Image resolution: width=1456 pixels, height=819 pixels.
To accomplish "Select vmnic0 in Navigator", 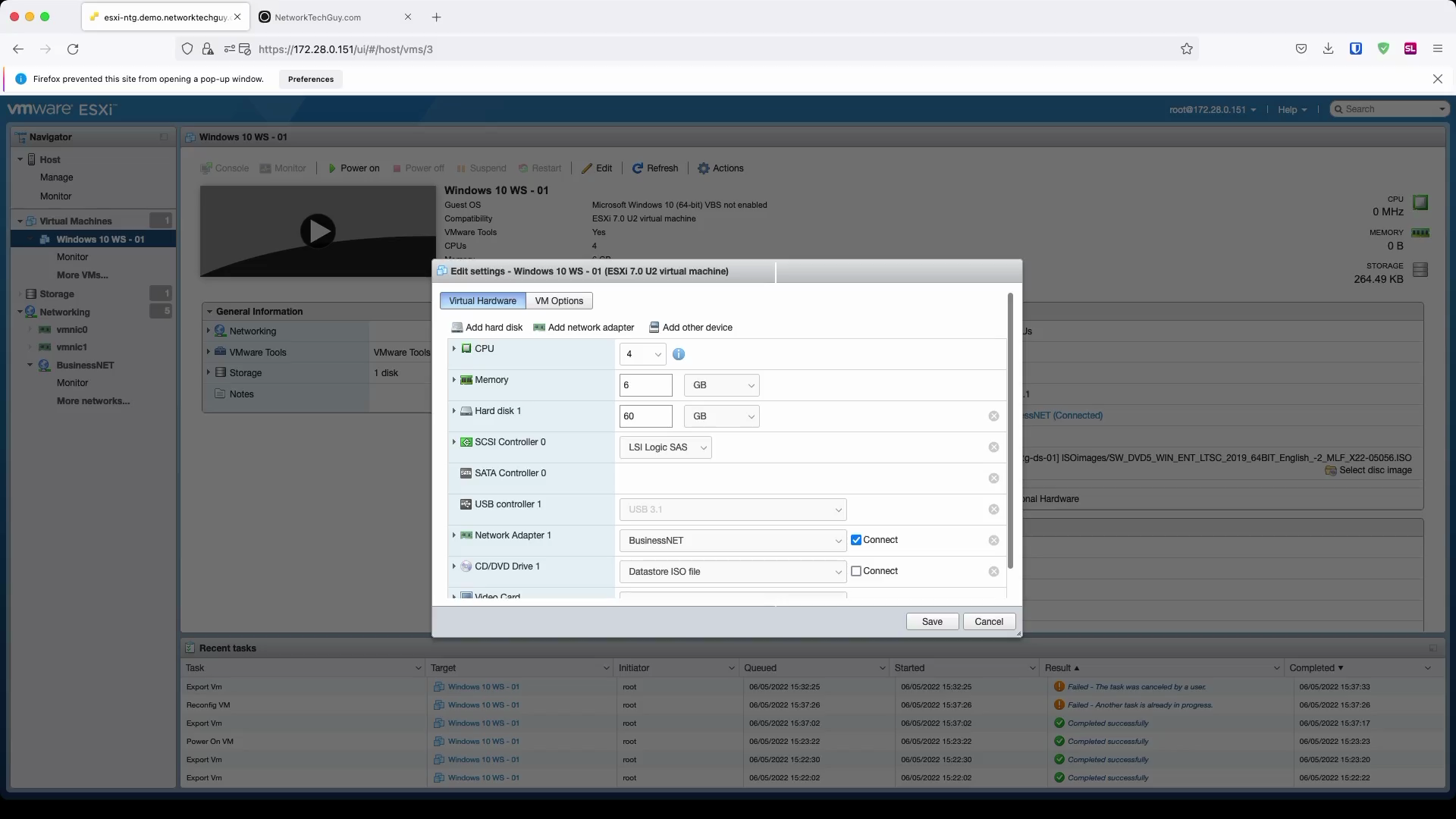I will tap(72, 330).
